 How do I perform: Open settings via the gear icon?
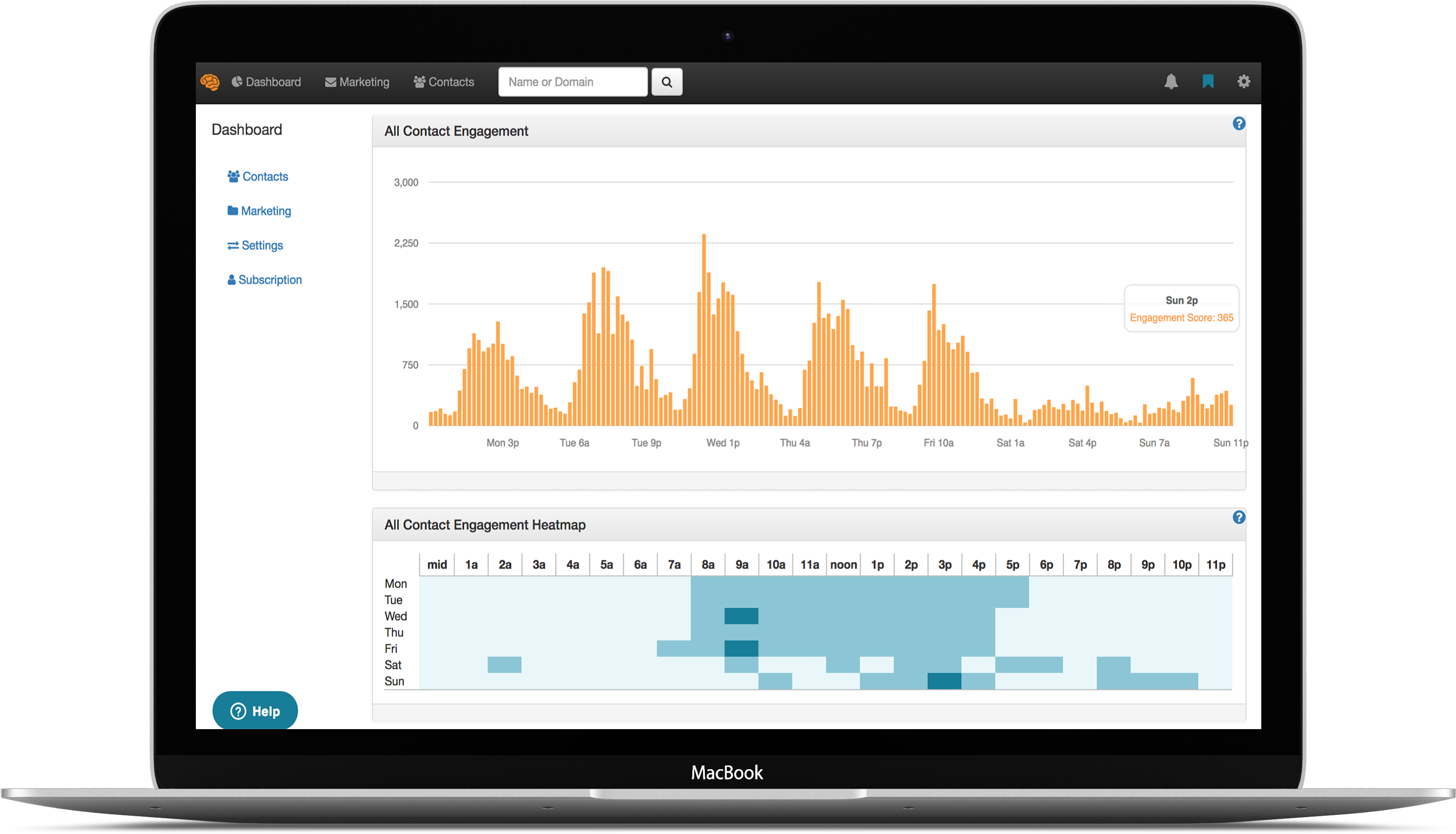(1244, 82)
